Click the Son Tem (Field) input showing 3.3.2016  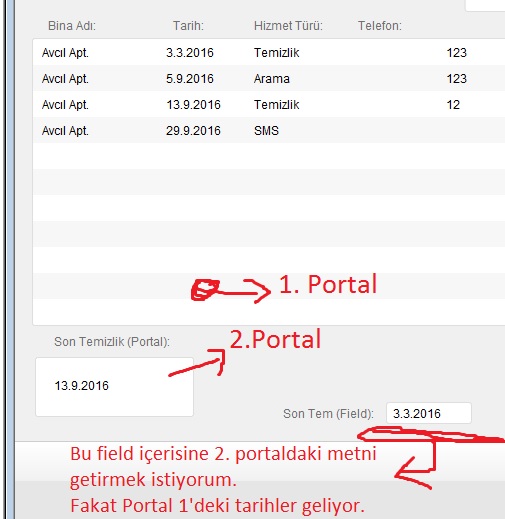click(429, 413)
